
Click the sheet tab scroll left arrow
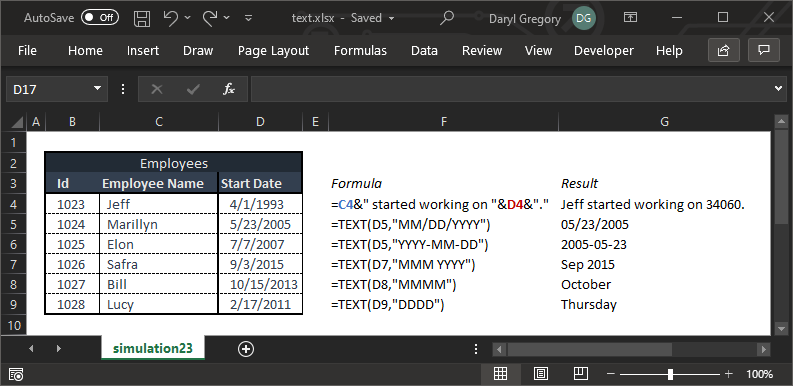click(31, 348)
